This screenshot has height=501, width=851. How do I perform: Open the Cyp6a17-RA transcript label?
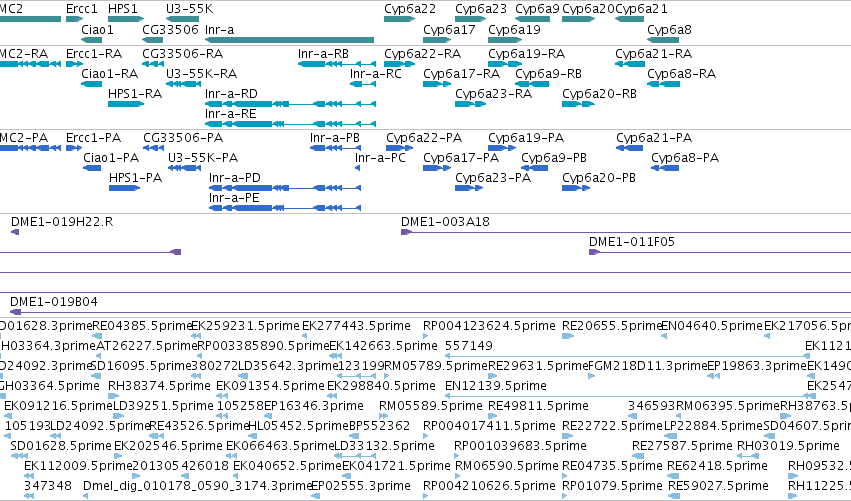click(461, 74)
